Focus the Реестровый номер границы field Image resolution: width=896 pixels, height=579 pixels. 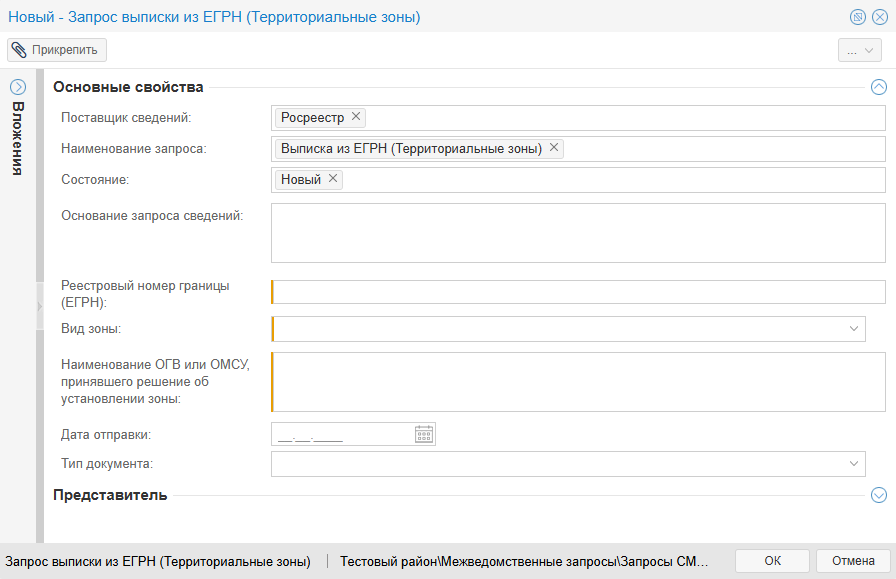[578, 292]
